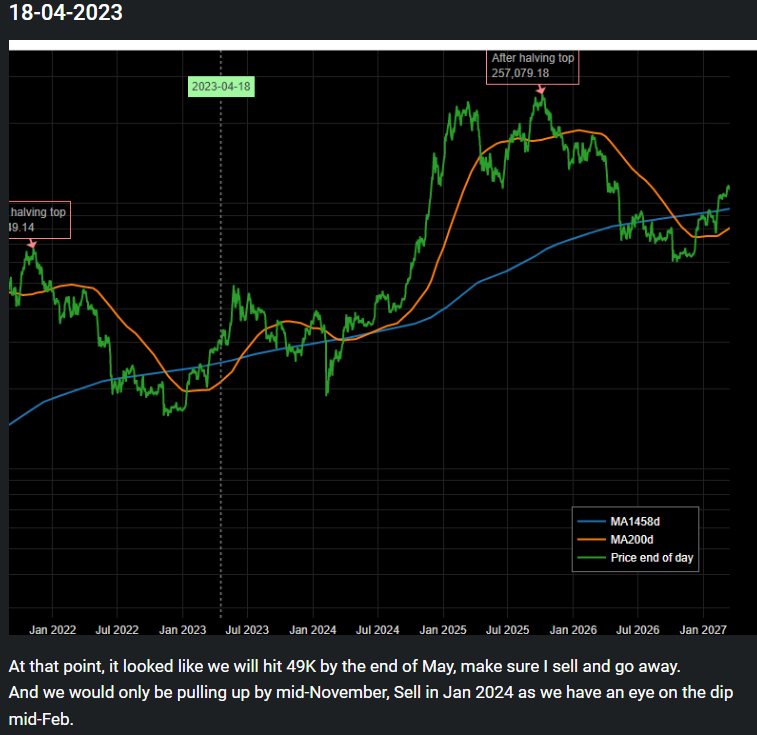757x735 pixels.
Task: Click the partially visible halving top annotation at left
Action: pos(40,220)
